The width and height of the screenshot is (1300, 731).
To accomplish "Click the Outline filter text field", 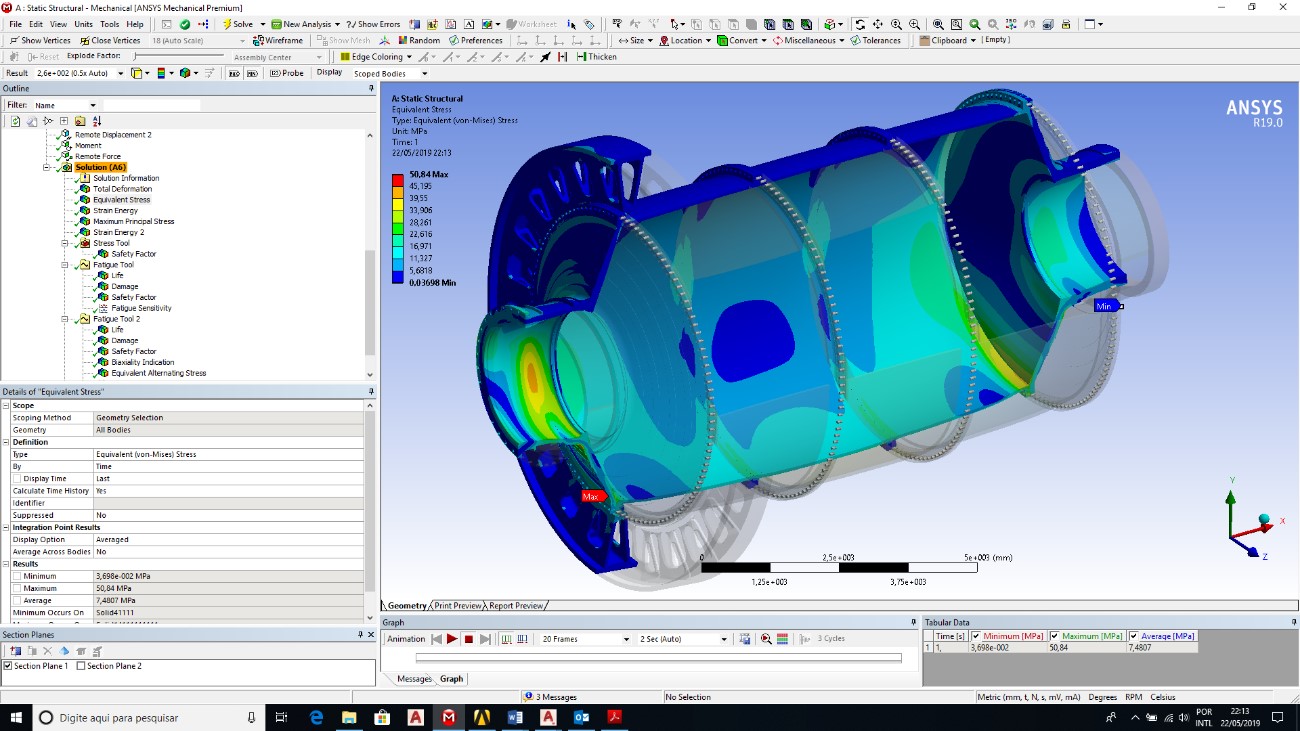I will (x=152, y=105).
